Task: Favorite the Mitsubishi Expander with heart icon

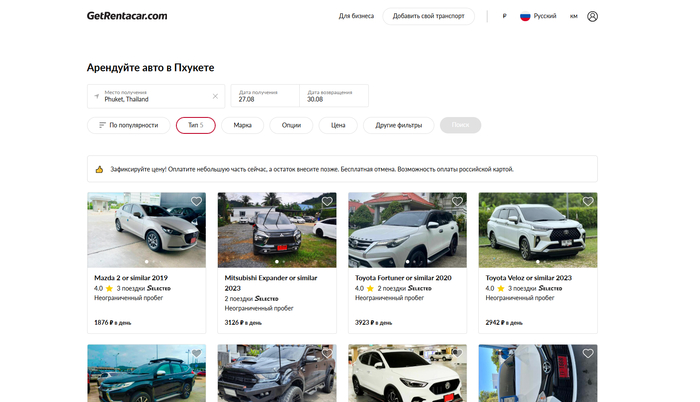Action: pos(327,201)
